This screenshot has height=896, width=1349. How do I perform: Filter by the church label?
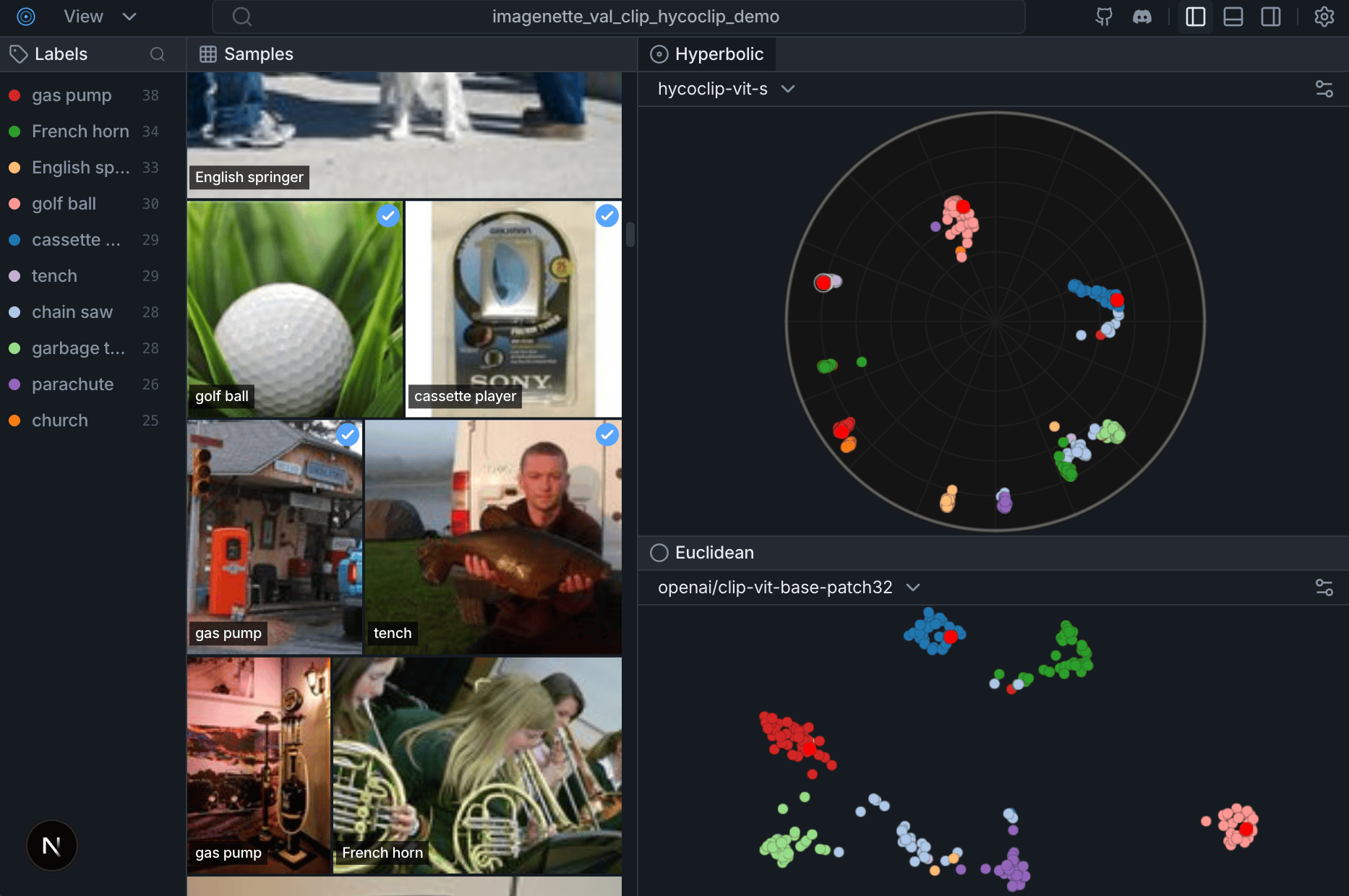pos(59,420)
